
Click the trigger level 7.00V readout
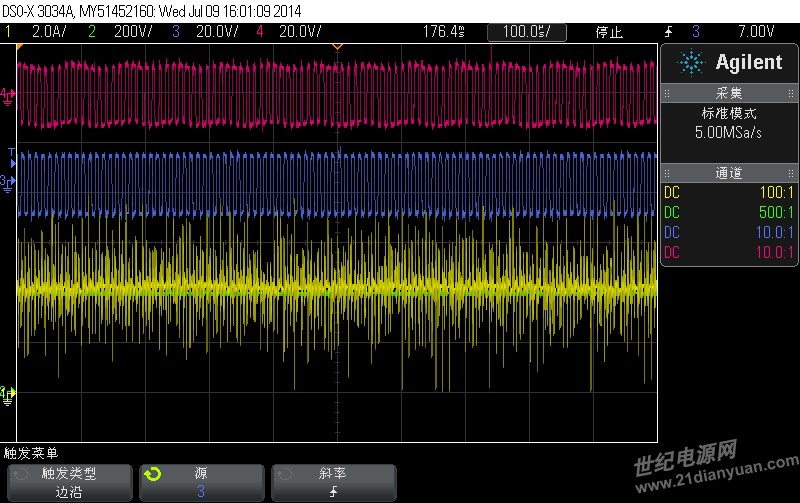click(756, 32)
